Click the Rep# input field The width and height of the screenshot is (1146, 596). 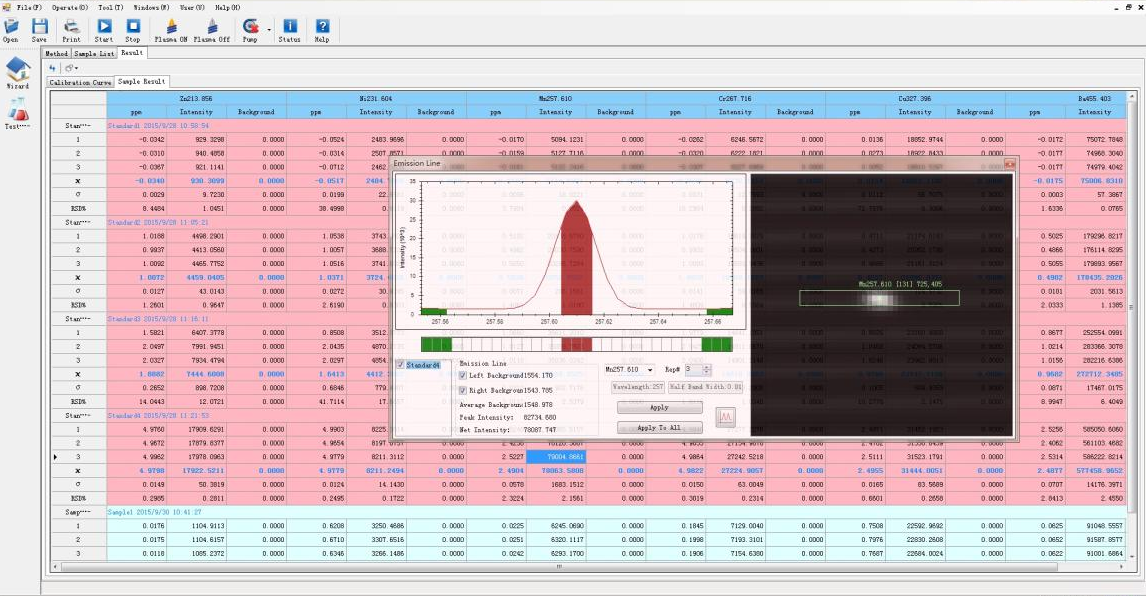point(693,370)
